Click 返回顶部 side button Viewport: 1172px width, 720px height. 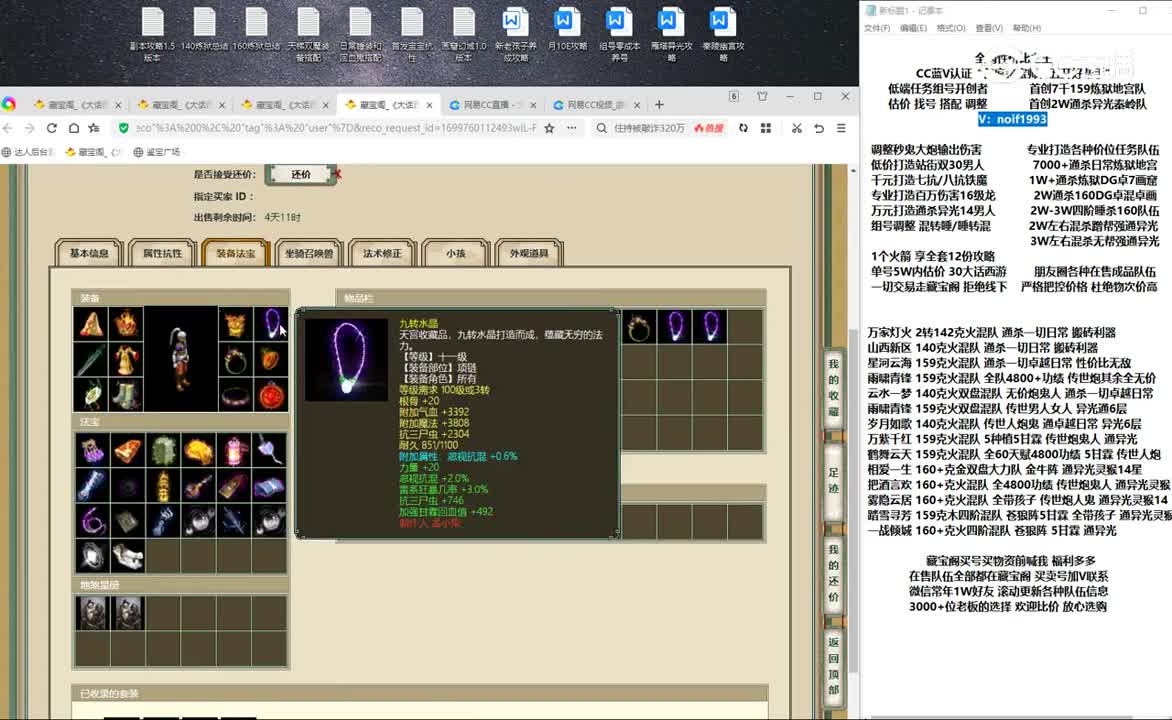(x=833, y=666)
